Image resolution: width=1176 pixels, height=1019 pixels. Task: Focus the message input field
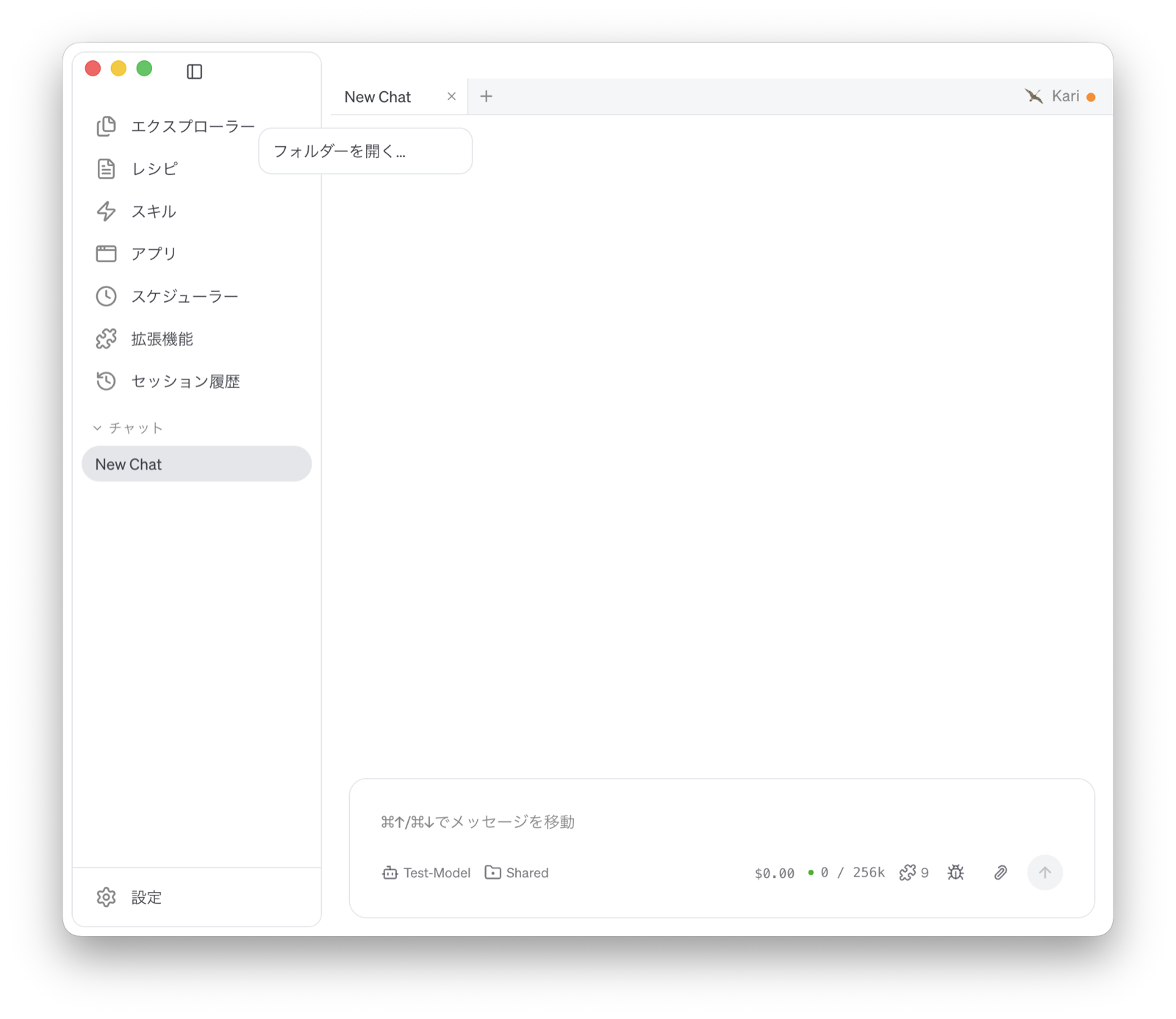[x=722, y=821]
